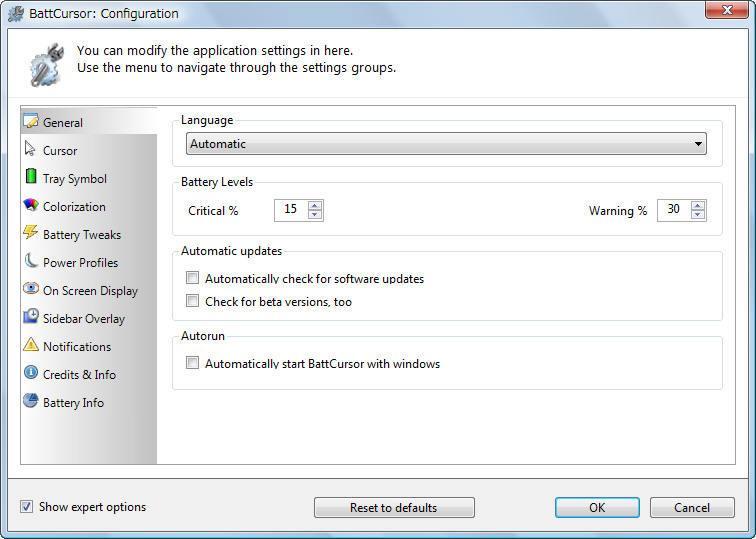This screenshot has height=539, width=756.
Task: Show the Battery Info page
Action: (89, 402)
